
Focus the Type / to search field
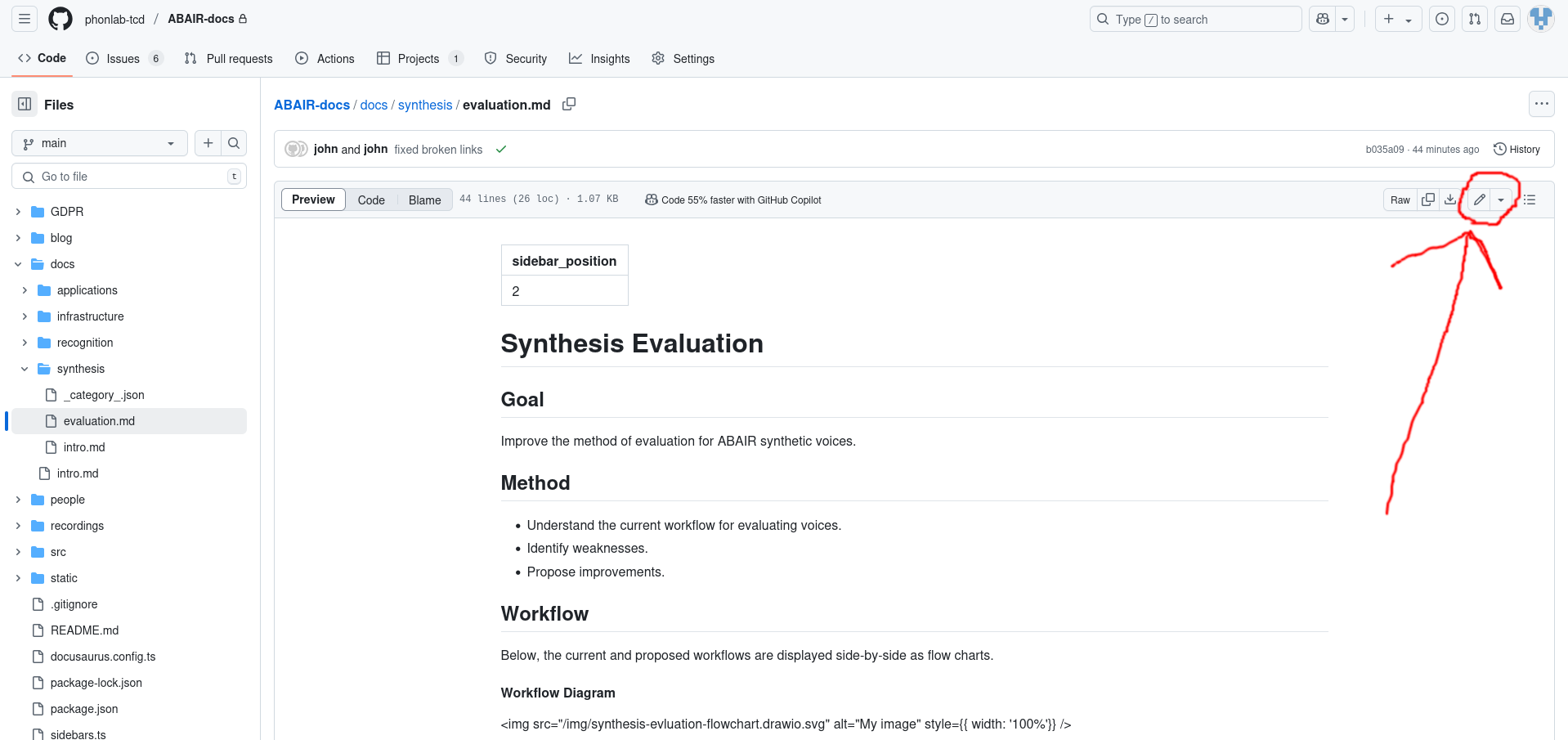(1195, 19)
